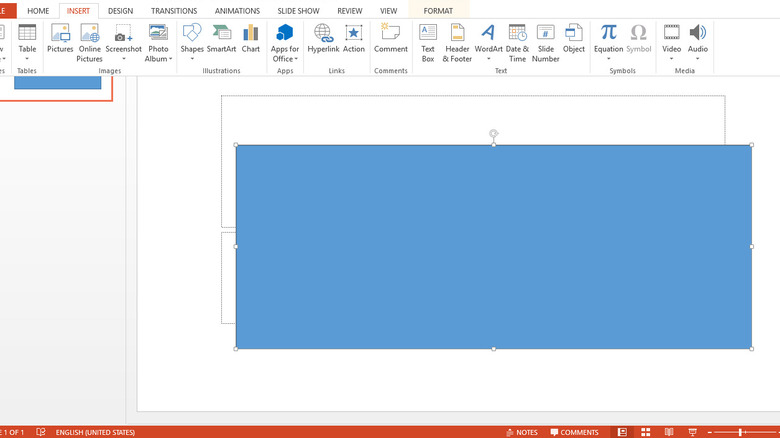Open the WordArt gallery dropdown
This screenshot has width=780, height=438.
[488, 58]
